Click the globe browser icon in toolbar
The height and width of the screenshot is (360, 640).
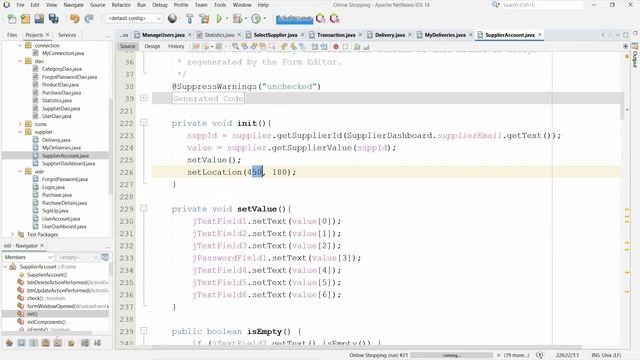click(x=173, y=18)
